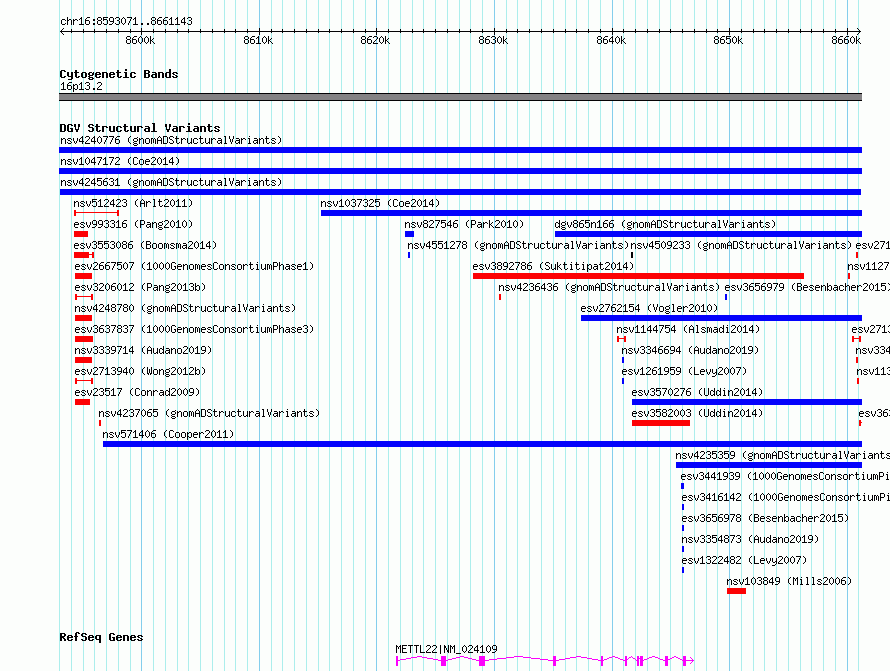Open nsv4235359 gnomAD variant label
The height and width of the screenshot is (671, 890).
782,455
